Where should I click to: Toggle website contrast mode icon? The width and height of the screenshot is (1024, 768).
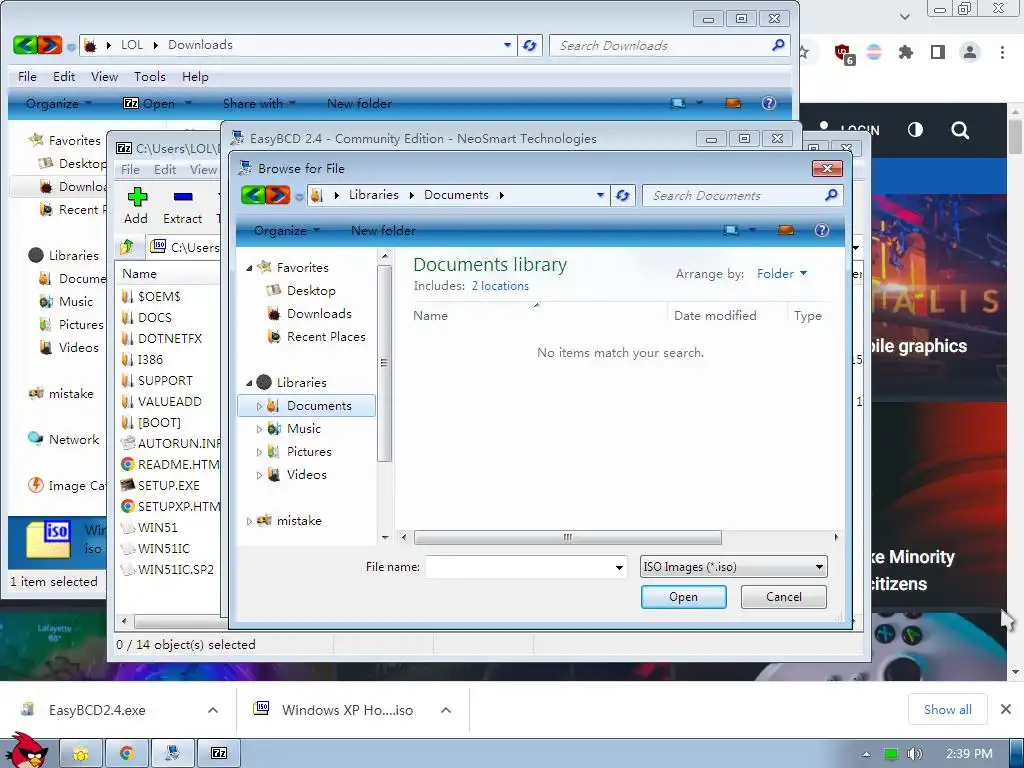[916, 129]
